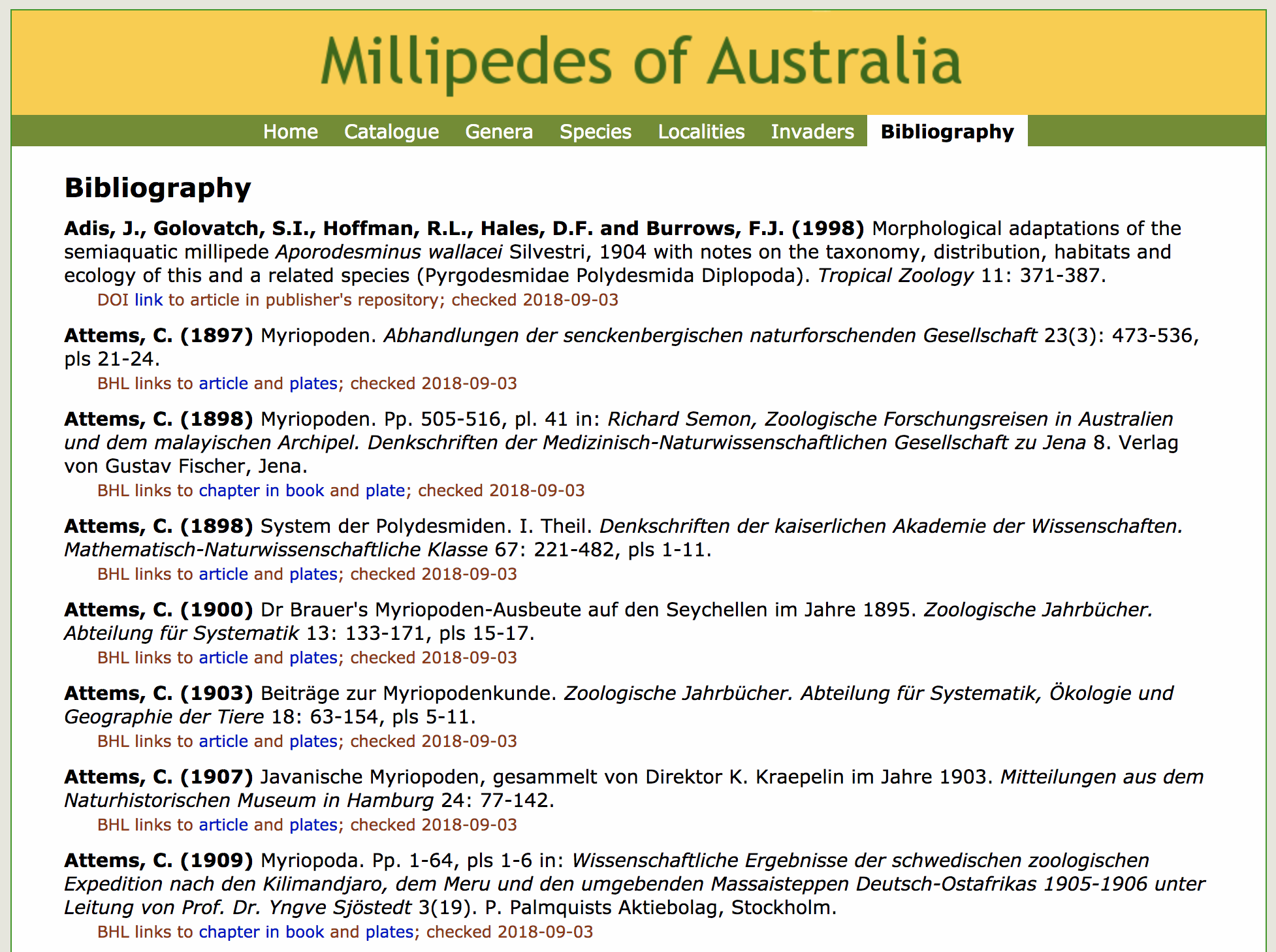This screenshot has height=952, width=1276.
Task: Open plate link for Attems 1898 Semon entry
Action: pos(385,490)
